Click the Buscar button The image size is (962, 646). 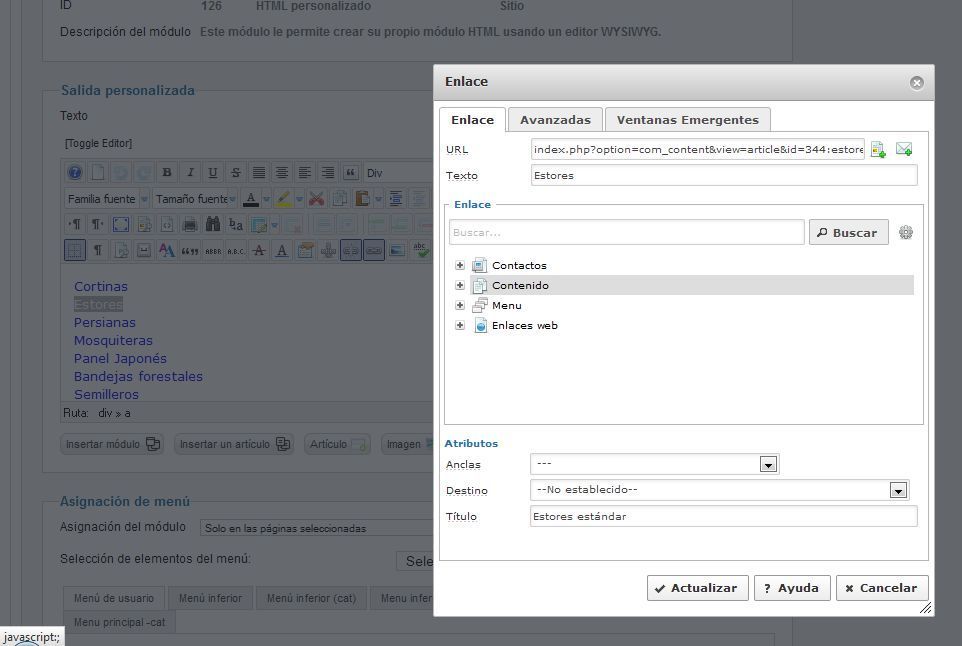[848, 233]
